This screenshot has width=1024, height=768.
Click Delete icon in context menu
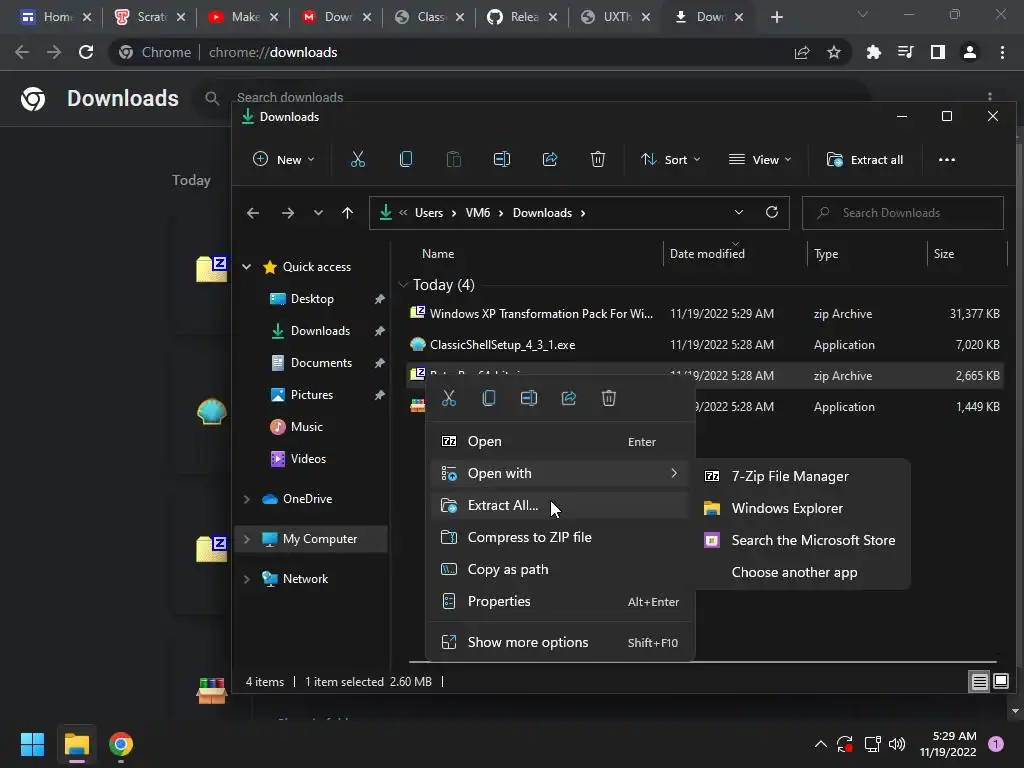coord(609,398)
